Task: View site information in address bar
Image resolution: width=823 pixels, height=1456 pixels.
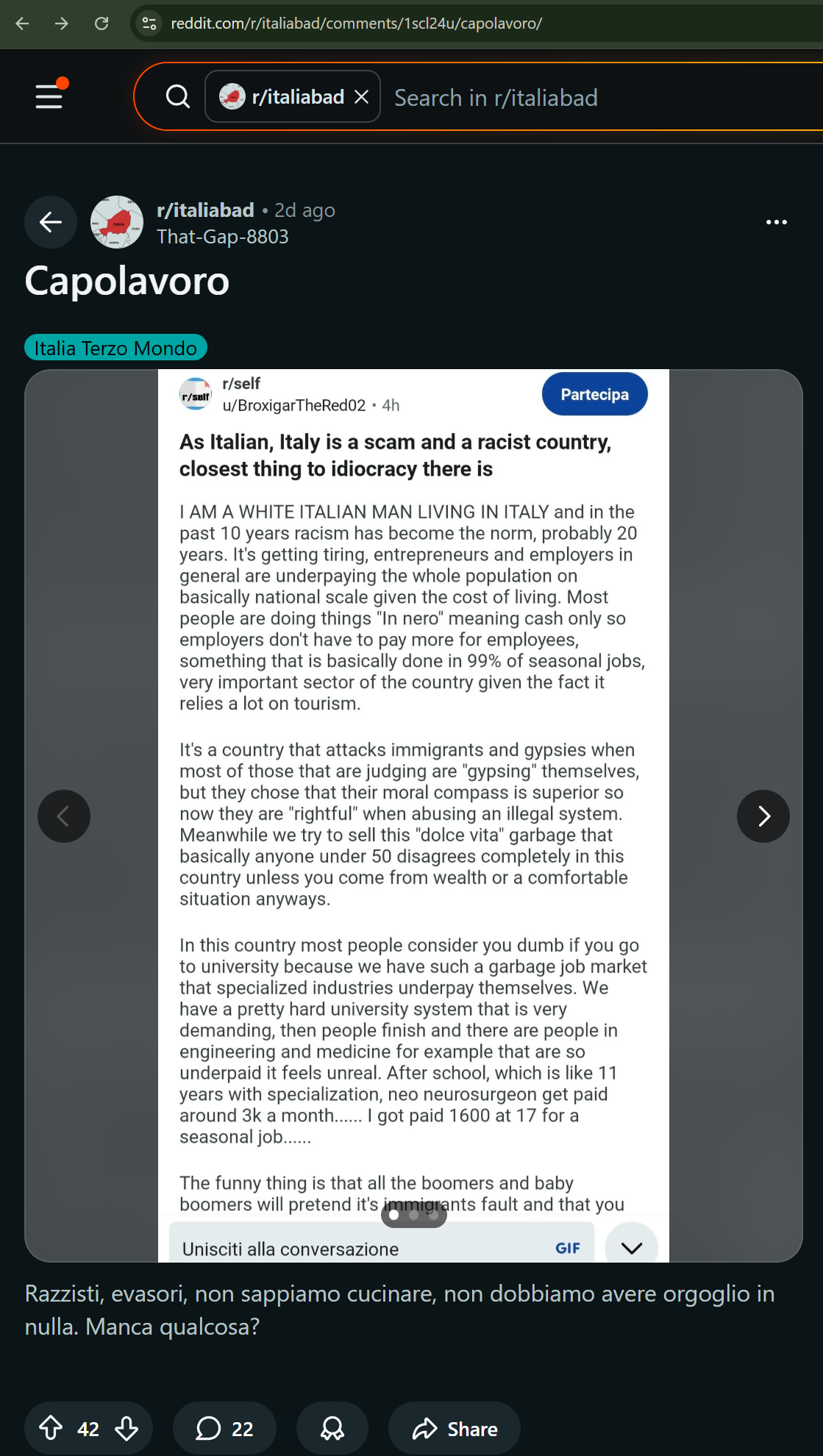Action: pyautogui.click(x=149, y=24)
